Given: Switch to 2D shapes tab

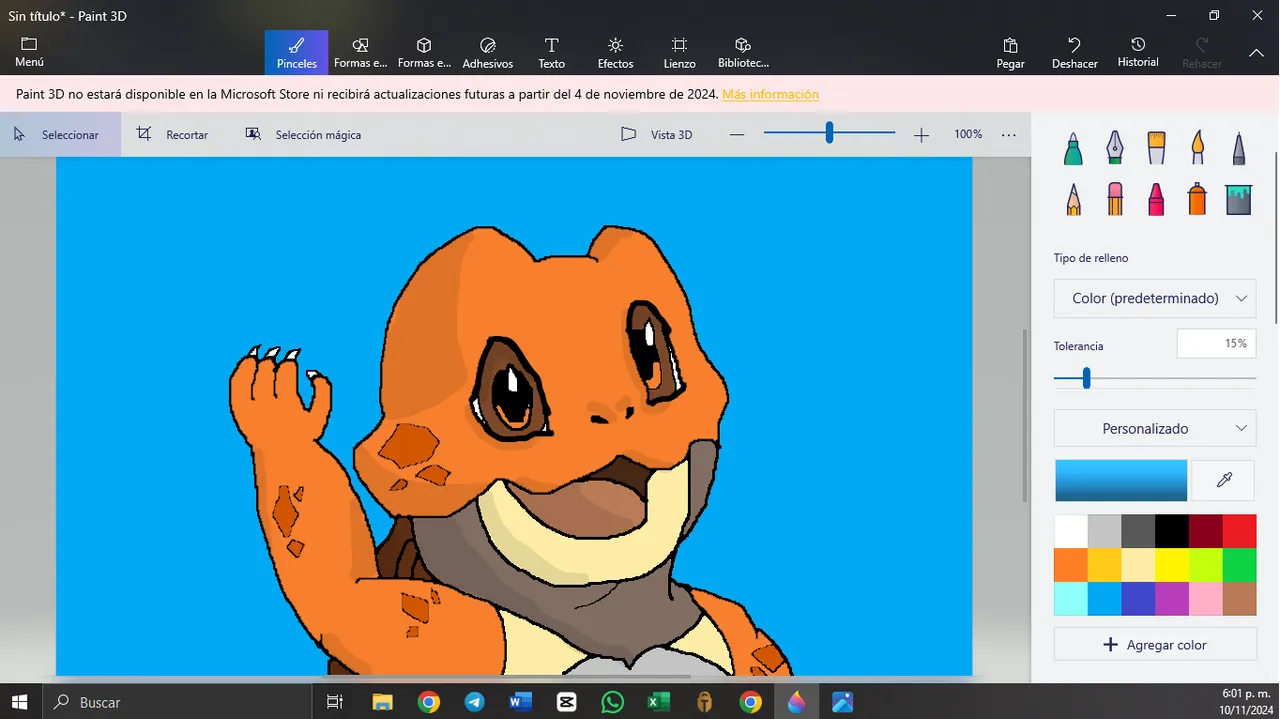Looking at the screenshot, I should (x=360, y=52).
